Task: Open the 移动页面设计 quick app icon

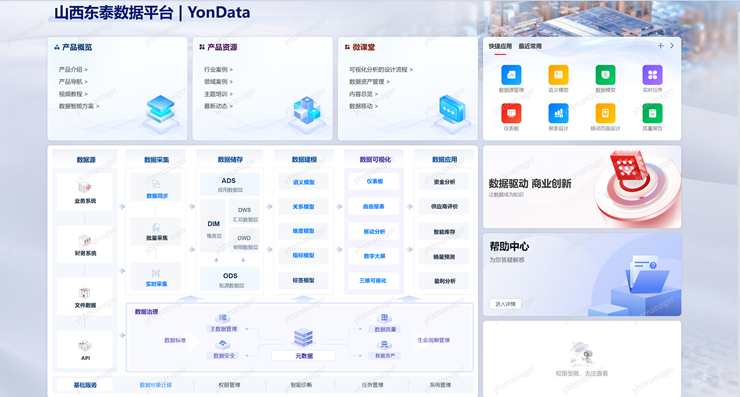Action: click(x=605, y=113)
